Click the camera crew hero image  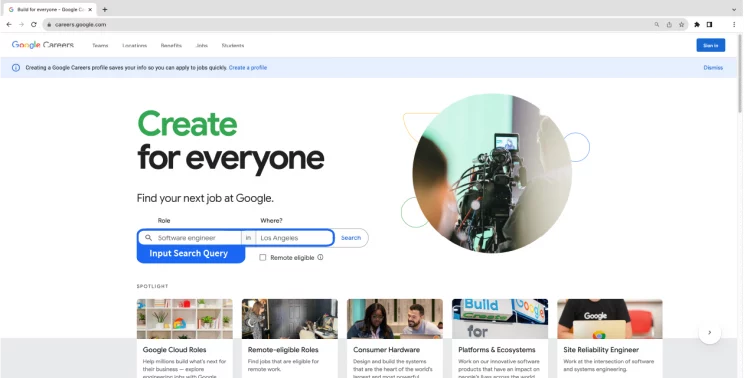pos(492,173)
